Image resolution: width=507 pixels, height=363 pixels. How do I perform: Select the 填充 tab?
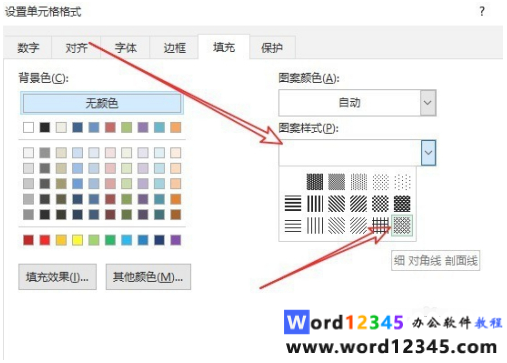click(x=224, y=47)
